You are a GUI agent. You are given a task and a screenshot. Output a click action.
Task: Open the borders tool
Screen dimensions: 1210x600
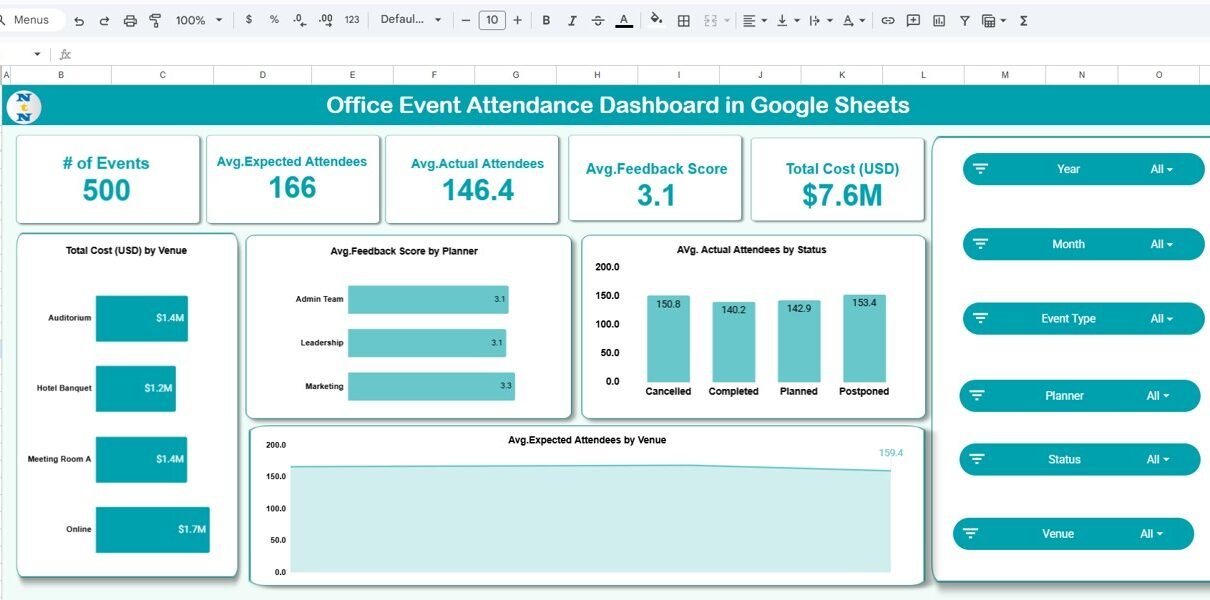point(684,20)
